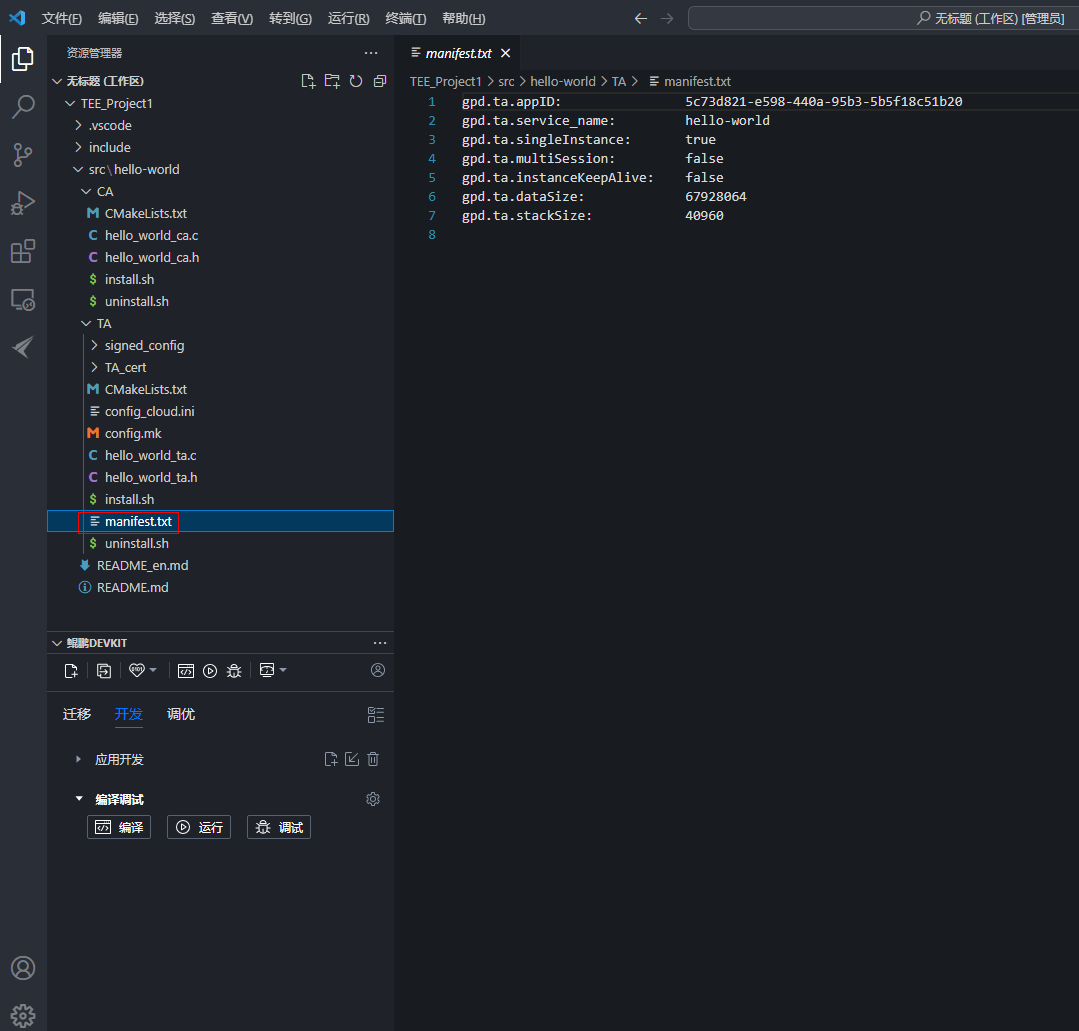Click the DevKit user account icon
Screen dimensions: 1079x1031
pyautogui.click(x=378, y=670)
